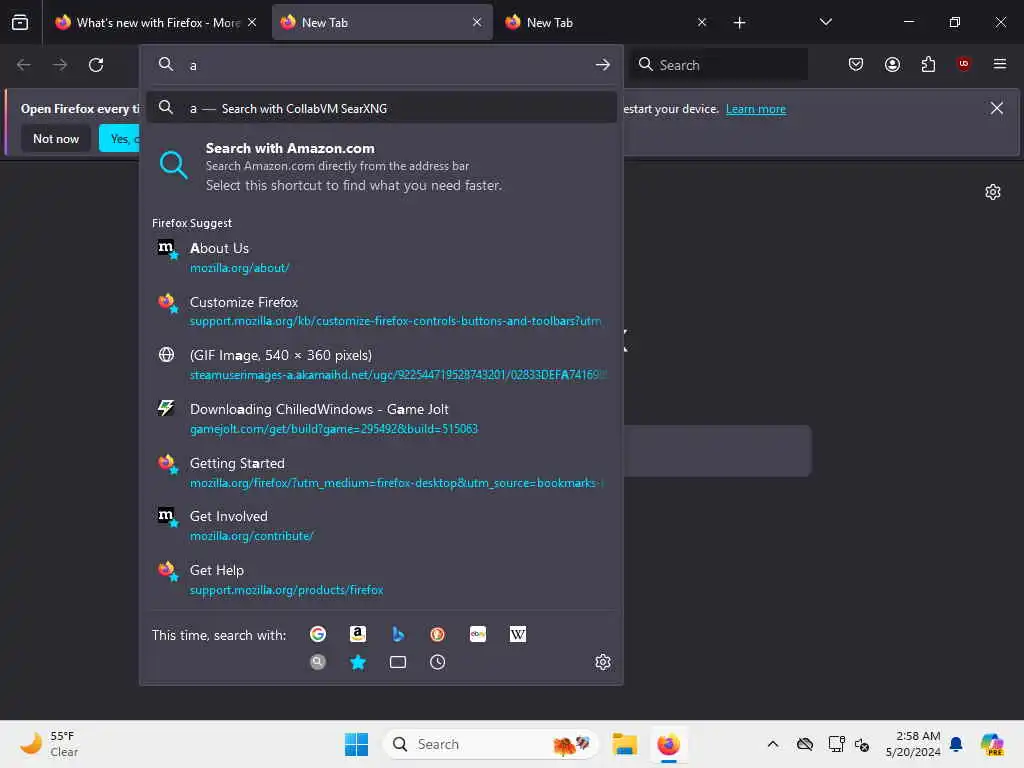The height and width of the screenshot is (768, 1024).
Task: Personalize New Tab gear icon
Action: (993, 192)
